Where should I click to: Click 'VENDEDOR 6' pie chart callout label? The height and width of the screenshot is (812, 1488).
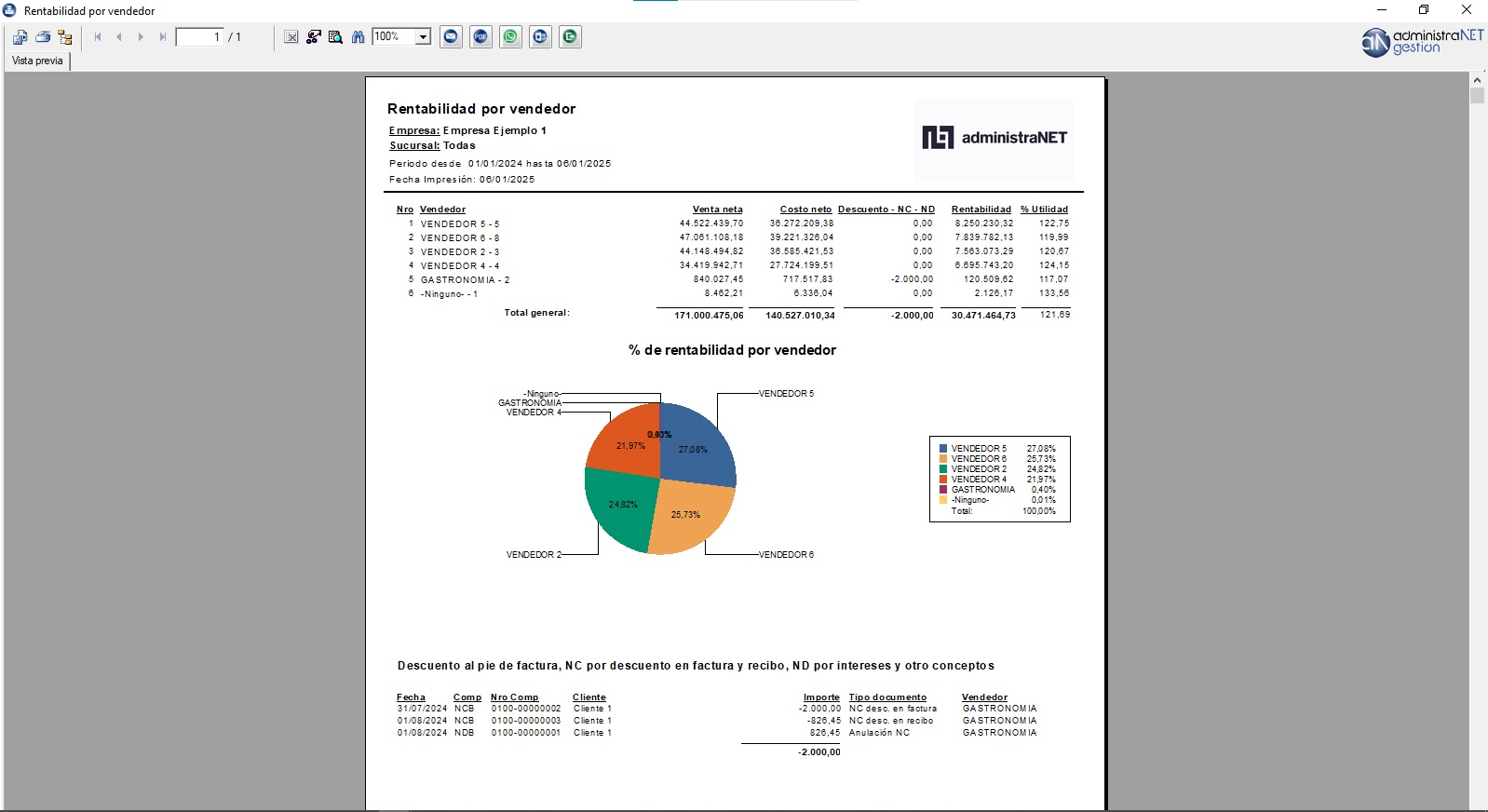point(787,555)
